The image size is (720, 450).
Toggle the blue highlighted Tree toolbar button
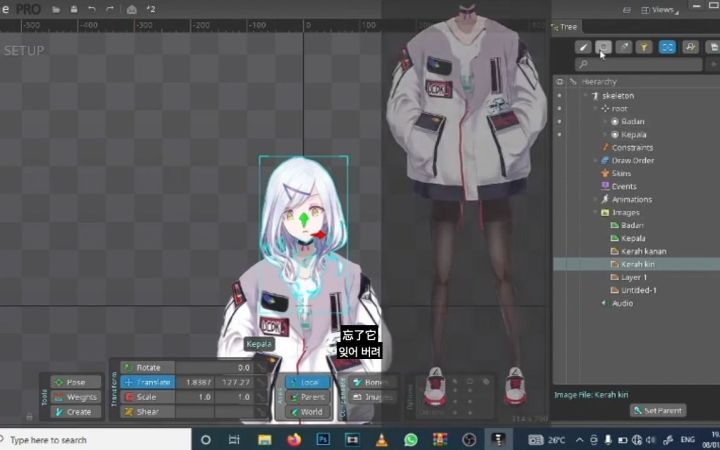pyautogui.click(x=667, y=47)
